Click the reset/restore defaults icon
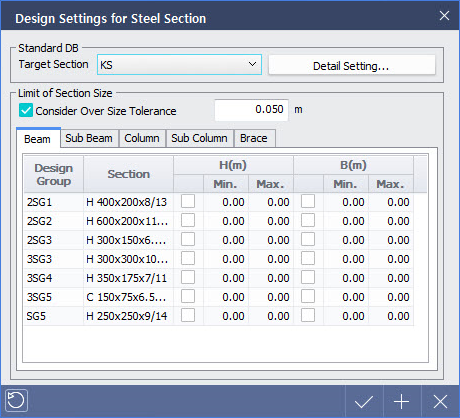460x418 pixels. coord(16,400)
